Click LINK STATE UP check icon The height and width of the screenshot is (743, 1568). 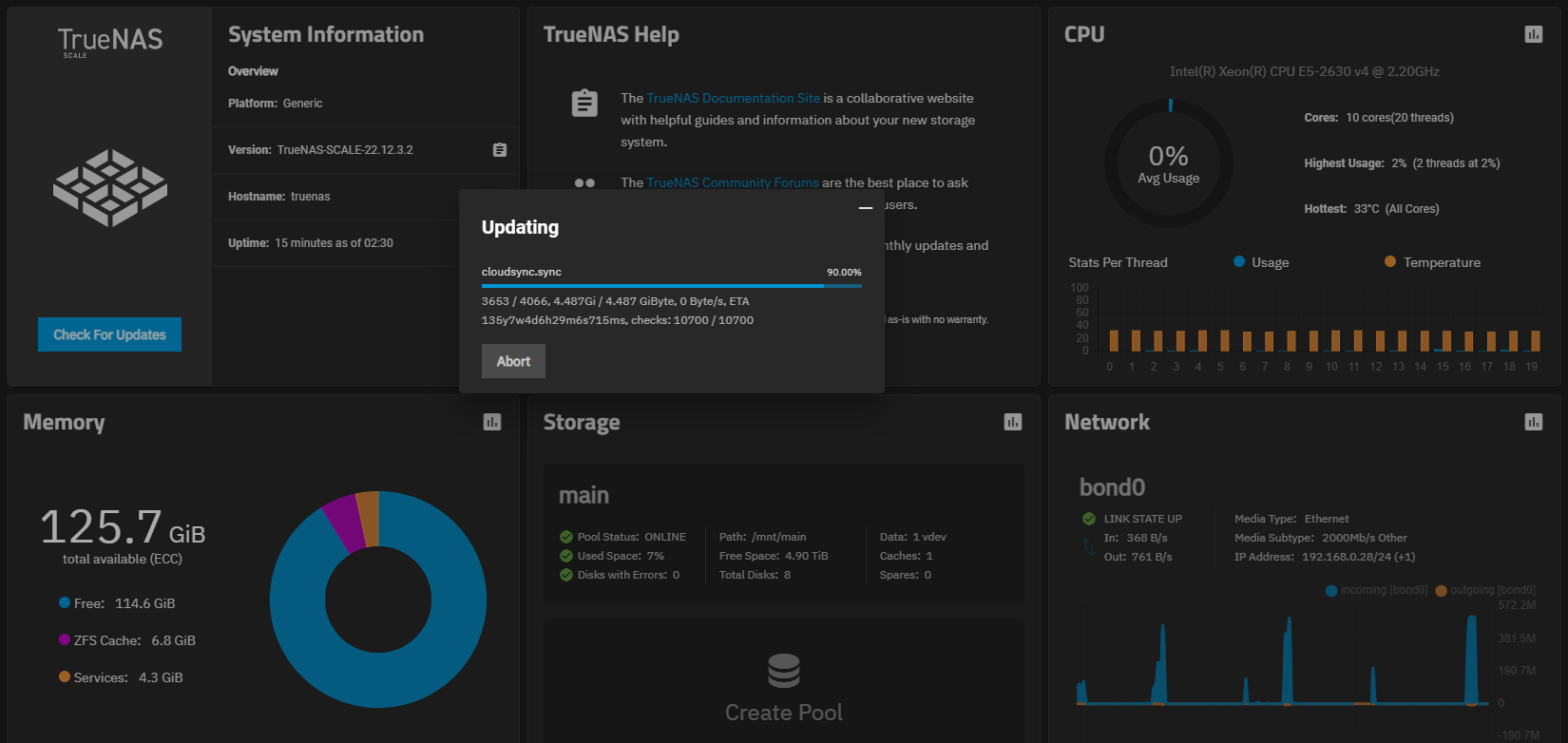(x=1089, y=519)
